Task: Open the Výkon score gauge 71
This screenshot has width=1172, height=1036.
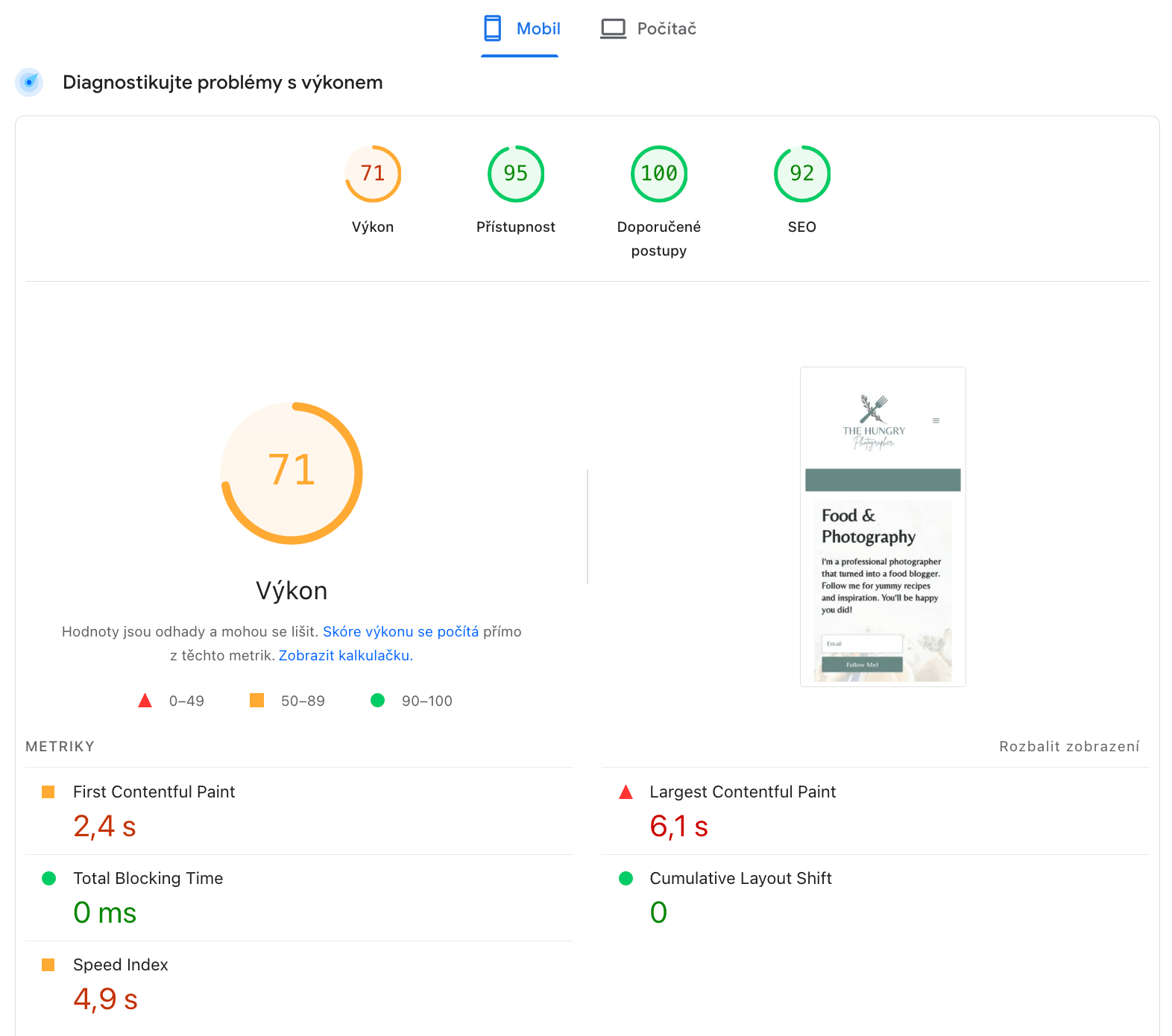Action: [373, 174]
